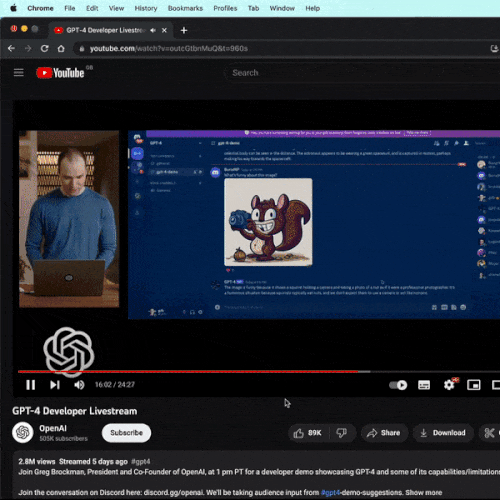The width and height of the screenshot is (500, 500).
Task: Open the #gpt4-demo-suggestions link
Action: click(362, 492)
